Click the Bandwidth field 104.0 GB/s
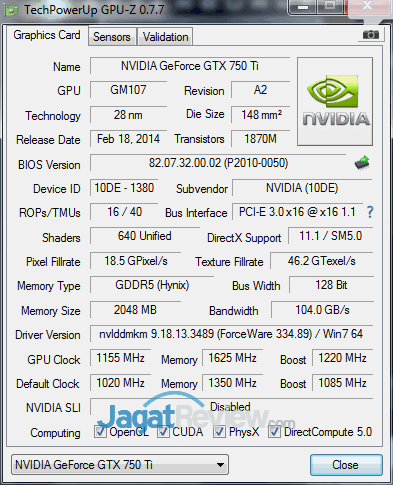The image size is (393, 485). tap(322, 310)
